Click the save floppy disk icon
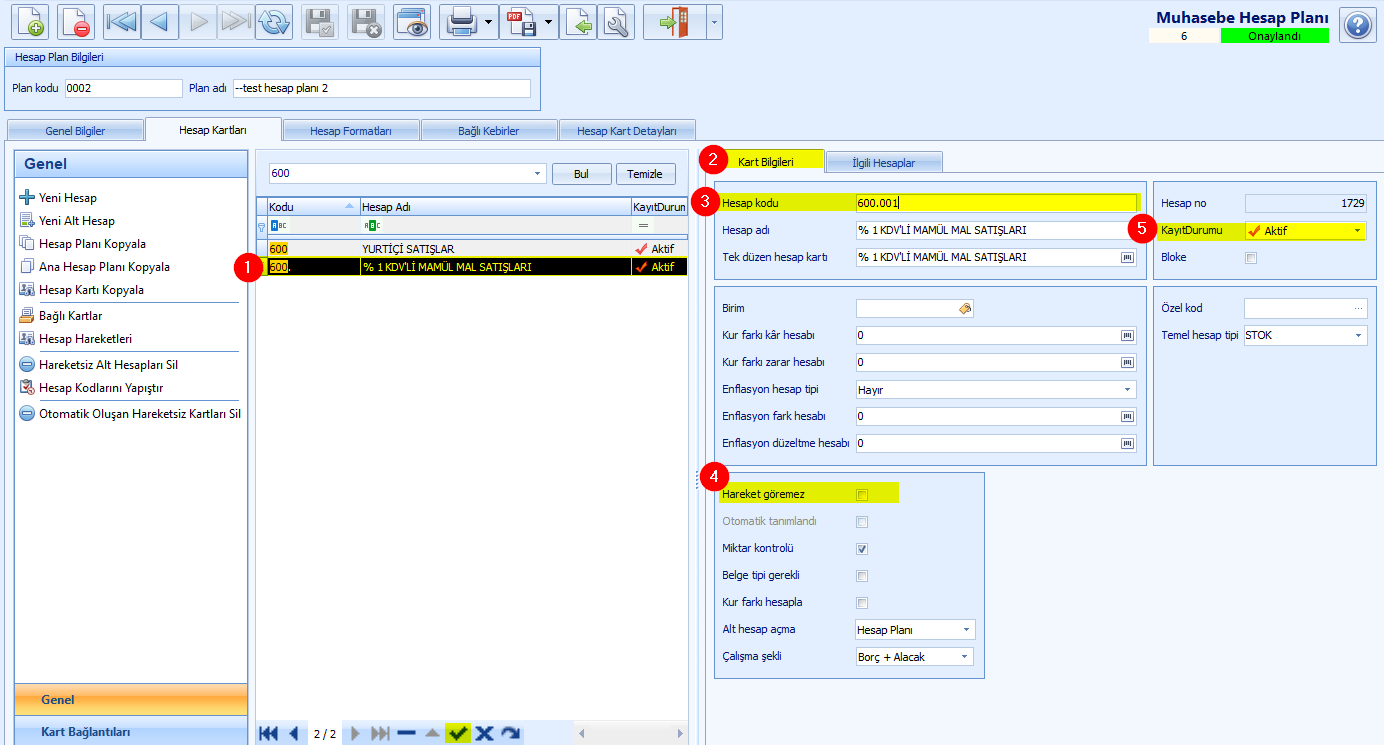The width and height of the screenshot is (1384, 745). [x=320, y=21]
